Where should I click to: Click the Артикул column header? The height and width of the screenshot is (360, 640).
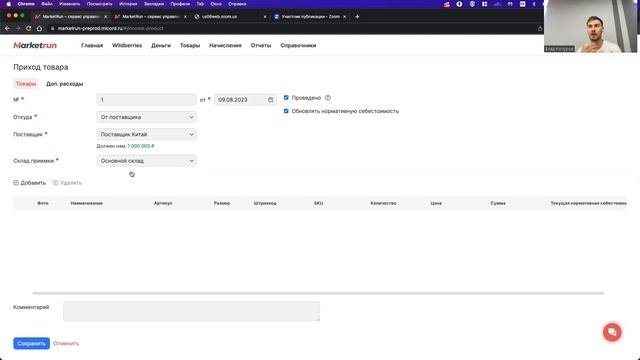pyautogui.click(x=163, y=203)
